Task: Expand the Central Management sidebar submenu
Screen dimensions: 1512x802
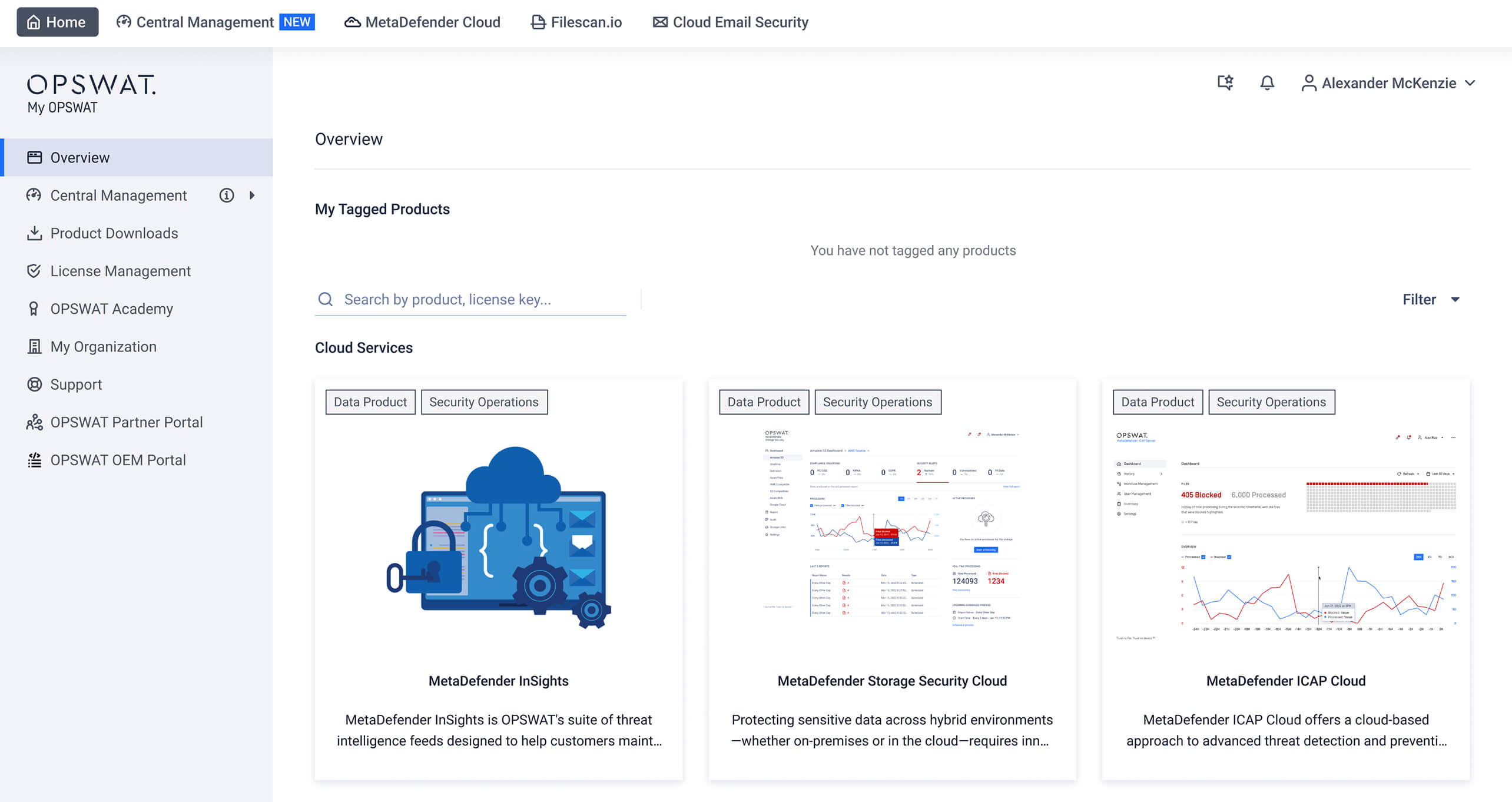Action: tap(253, 195)
